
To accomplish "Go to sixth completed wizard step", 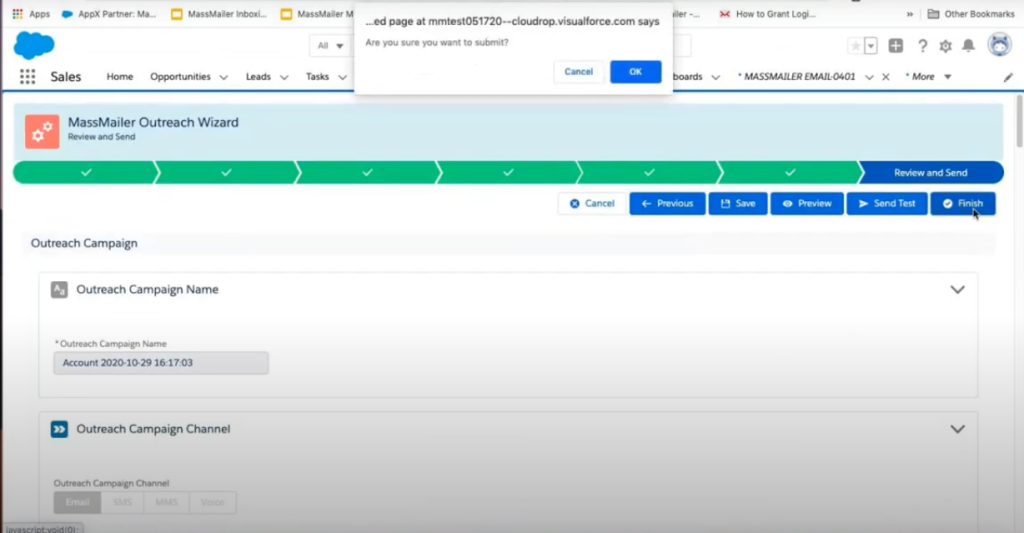I will coord(790,172).
